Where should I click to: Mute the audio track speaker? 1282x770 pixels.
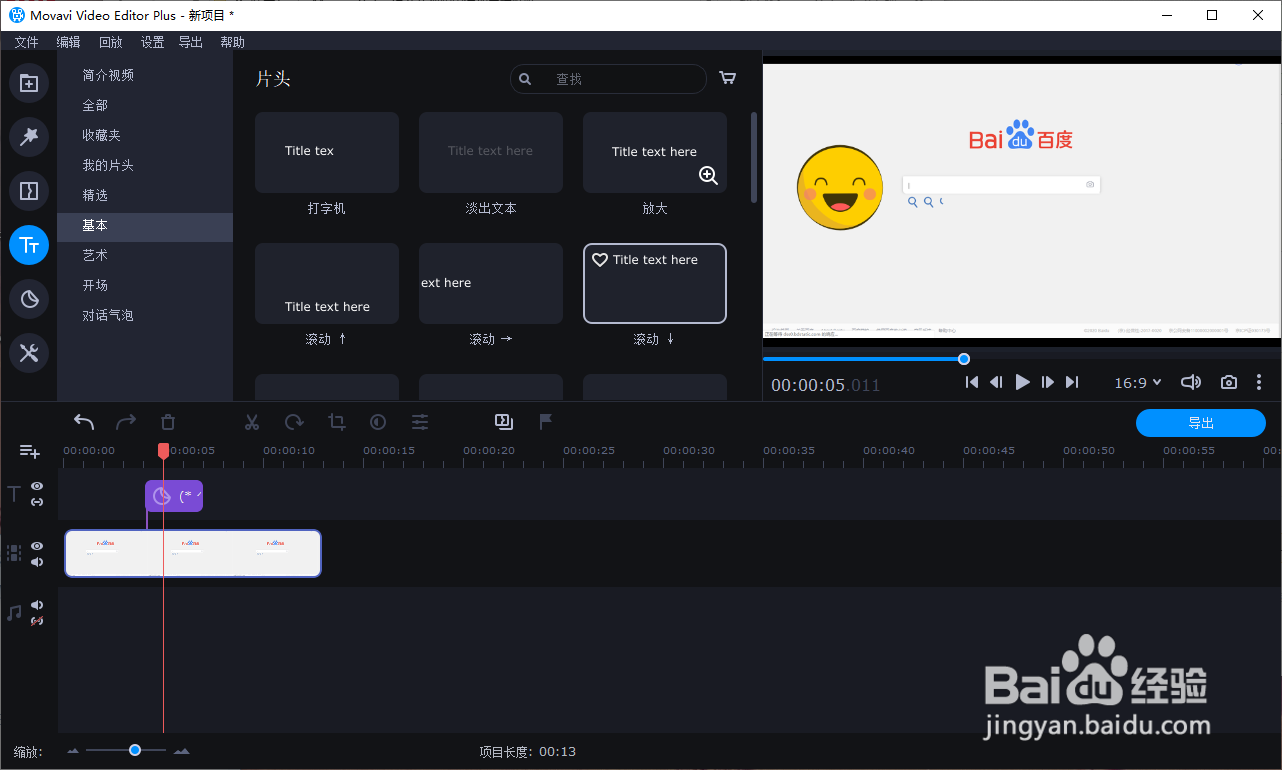37,605
